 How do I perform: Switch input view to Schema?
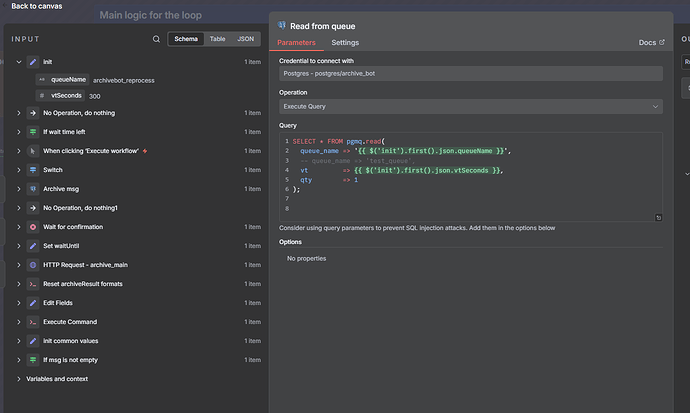[186, 39]
